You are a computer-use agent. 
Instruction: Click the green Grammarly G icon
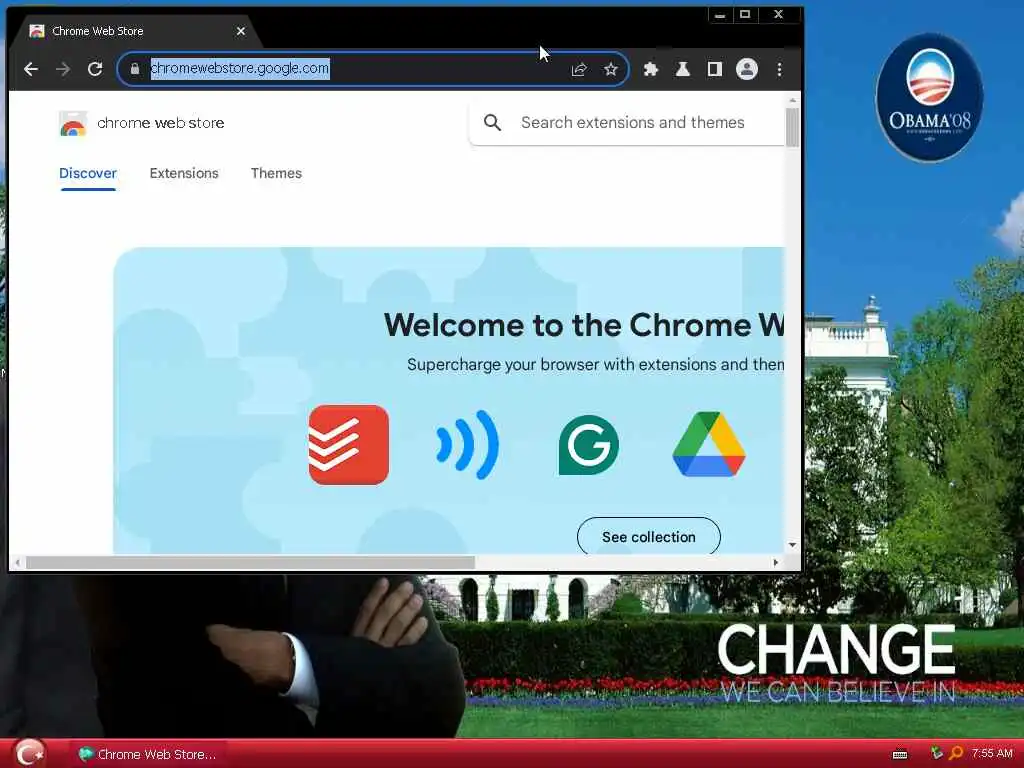[588, 445]
